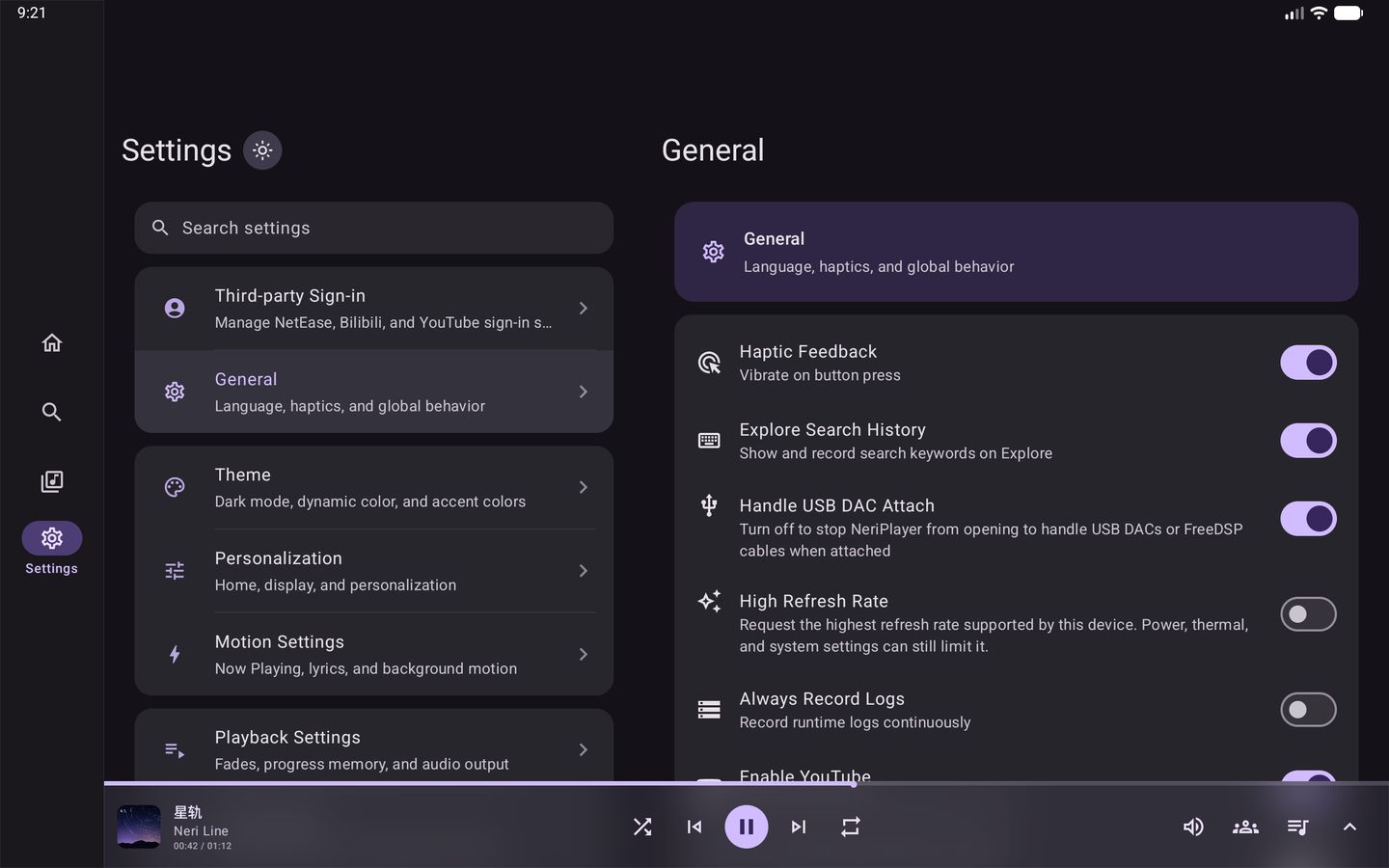The image size is (1389, 868).
Task: Open Third-party Sign-in settings
Action: (374, 309)
